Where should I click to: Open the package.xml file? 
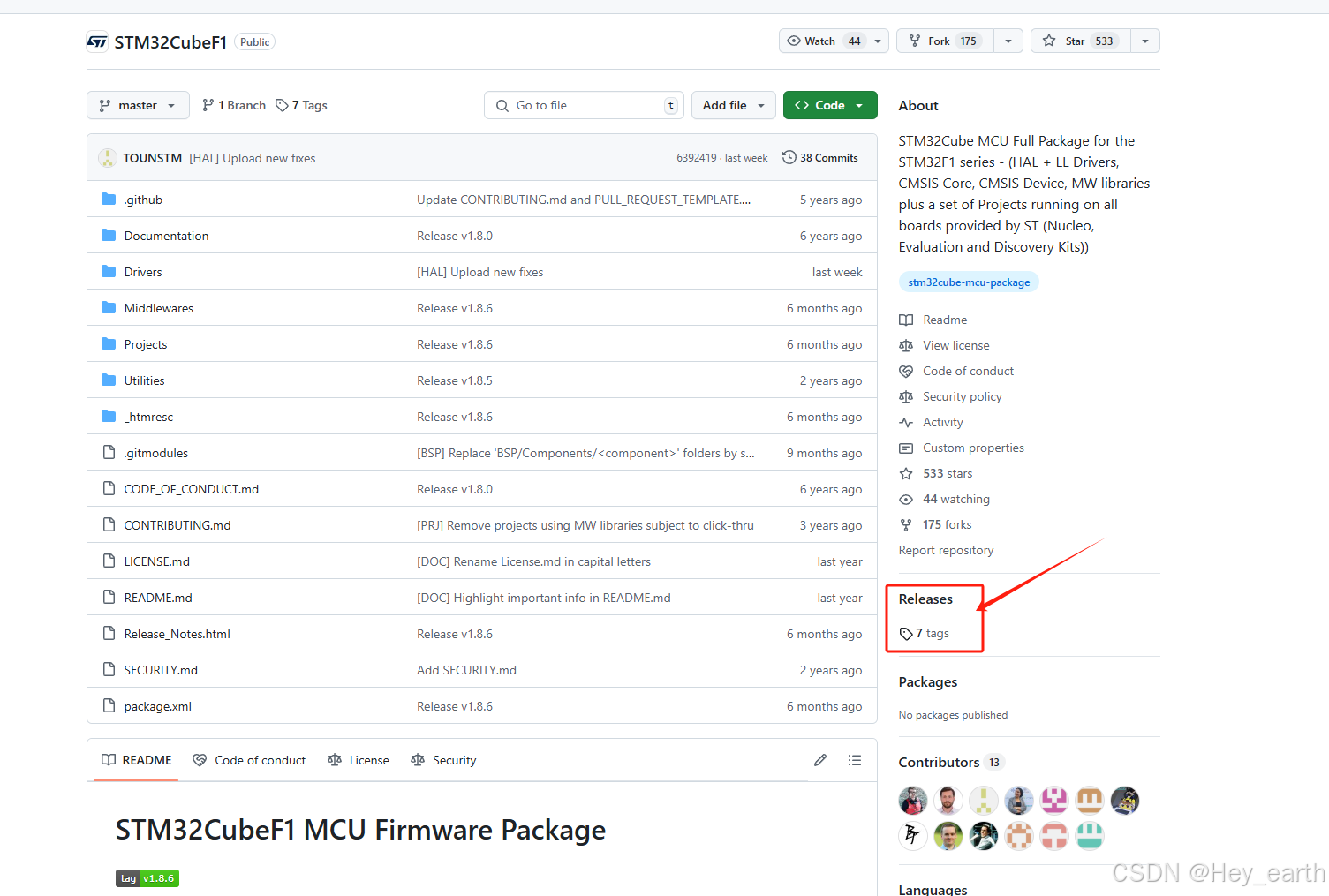point(158,706)
